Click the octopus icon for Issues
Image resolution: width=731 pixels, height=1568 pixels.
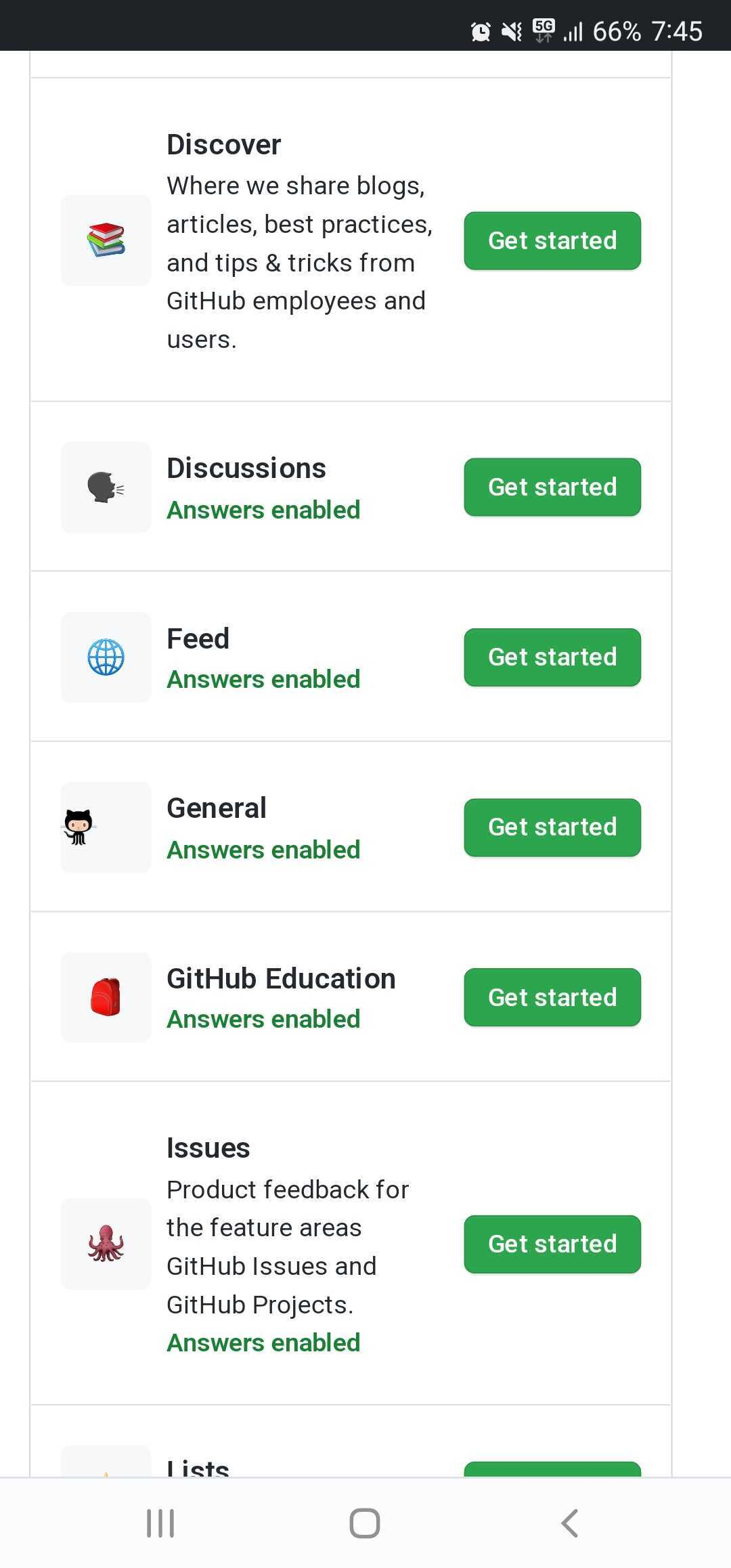(x=106, y=1244)
